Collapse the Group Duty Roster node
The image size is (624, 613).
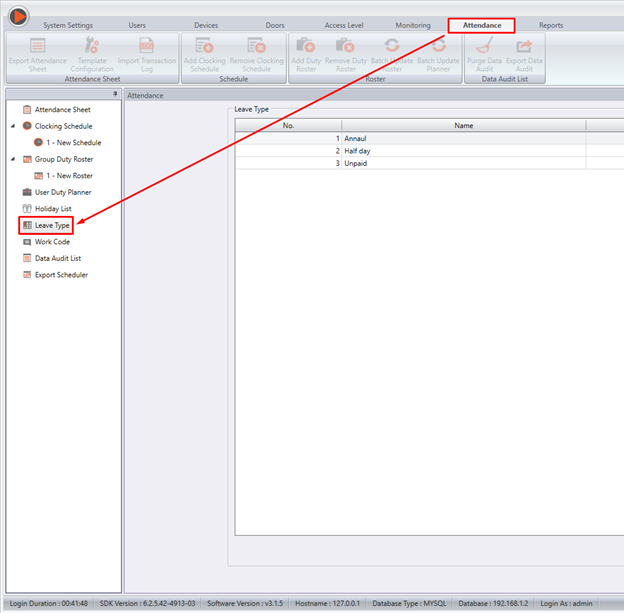(x=13, y=159)
